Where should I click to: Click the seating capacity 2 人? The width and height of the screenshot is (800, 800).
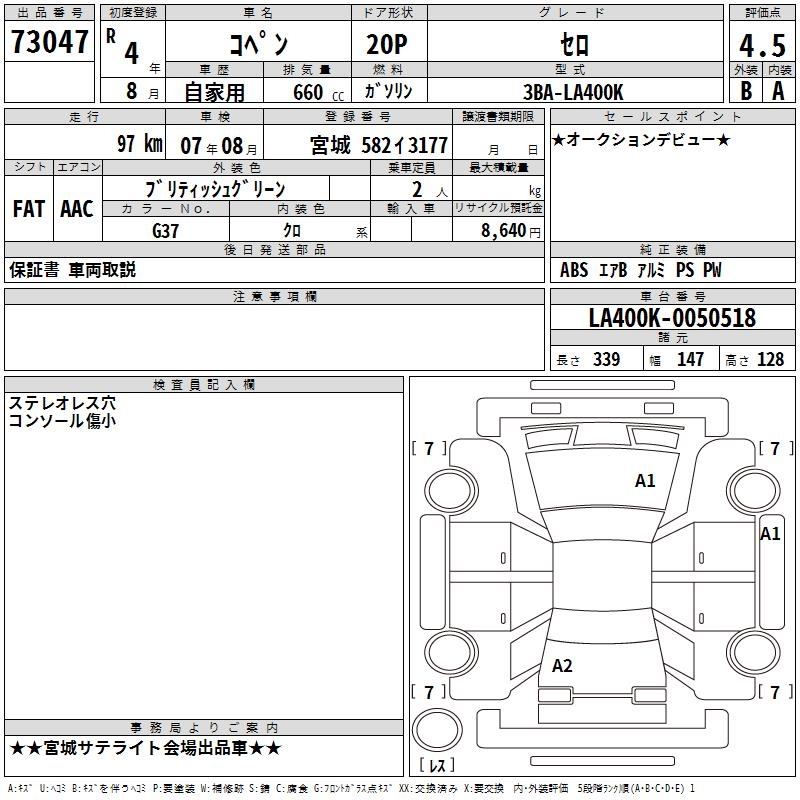430,190
